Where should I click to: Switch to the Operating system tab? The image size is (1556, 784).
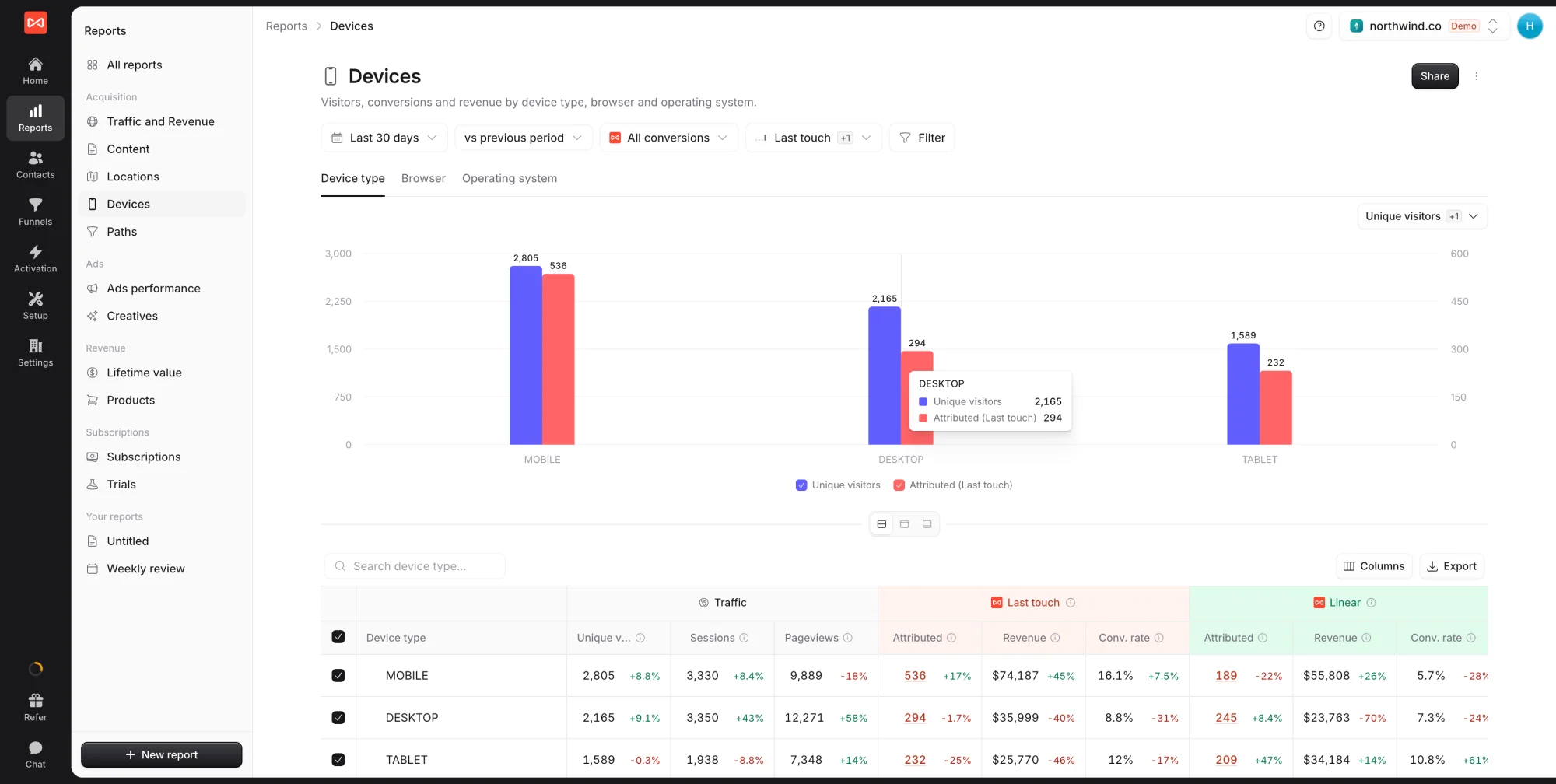coord(510,178)
